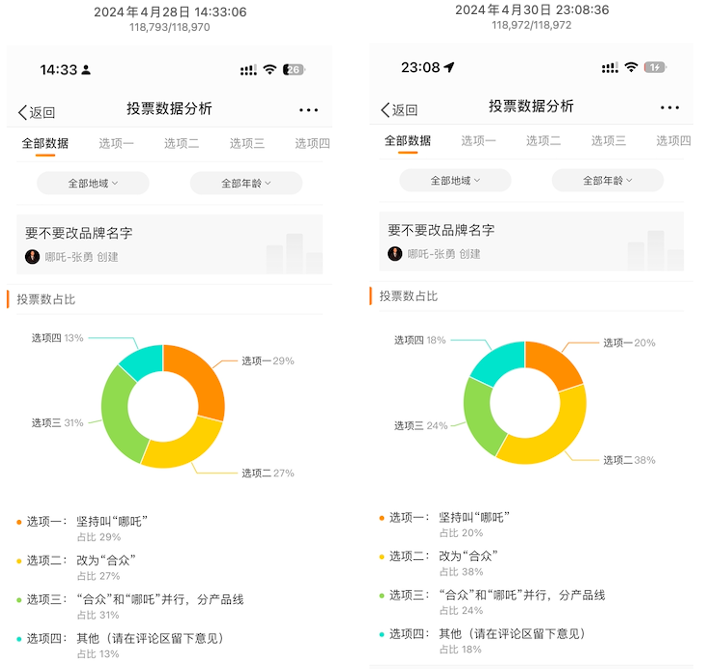Click creator avatar in right poll card
Screen dimensions: 702x669
pyautogui.click(x=394, y=253)
